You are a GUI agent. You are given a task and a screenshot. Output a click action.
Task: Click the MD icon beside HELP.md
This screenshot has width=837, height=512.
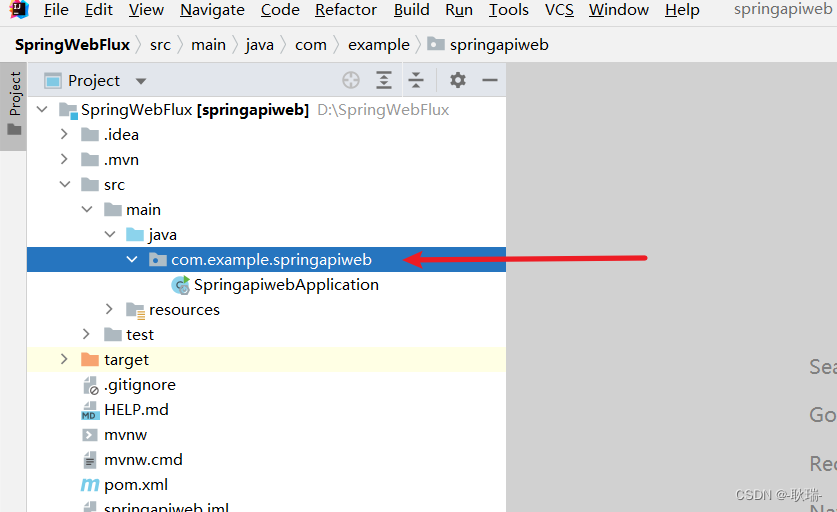[90, 410]
